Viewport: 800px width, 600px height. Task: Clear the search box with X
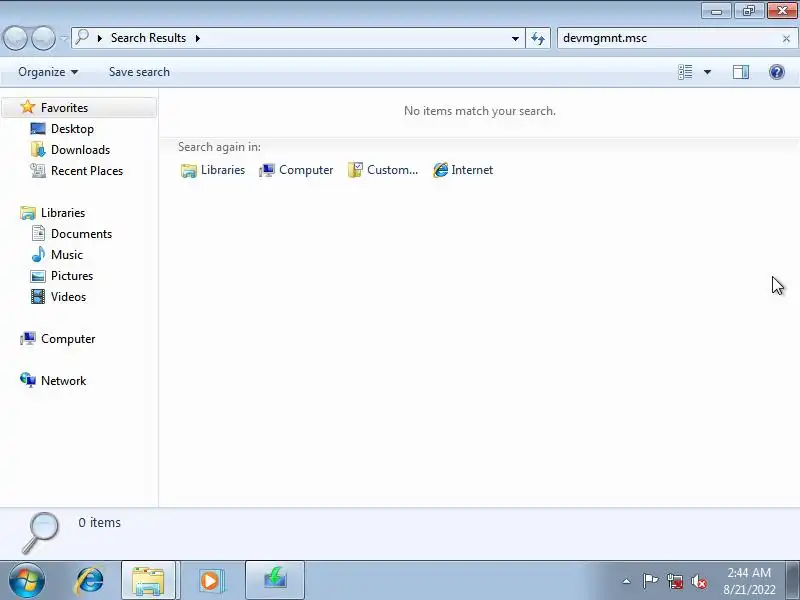(x=786, y=38)
